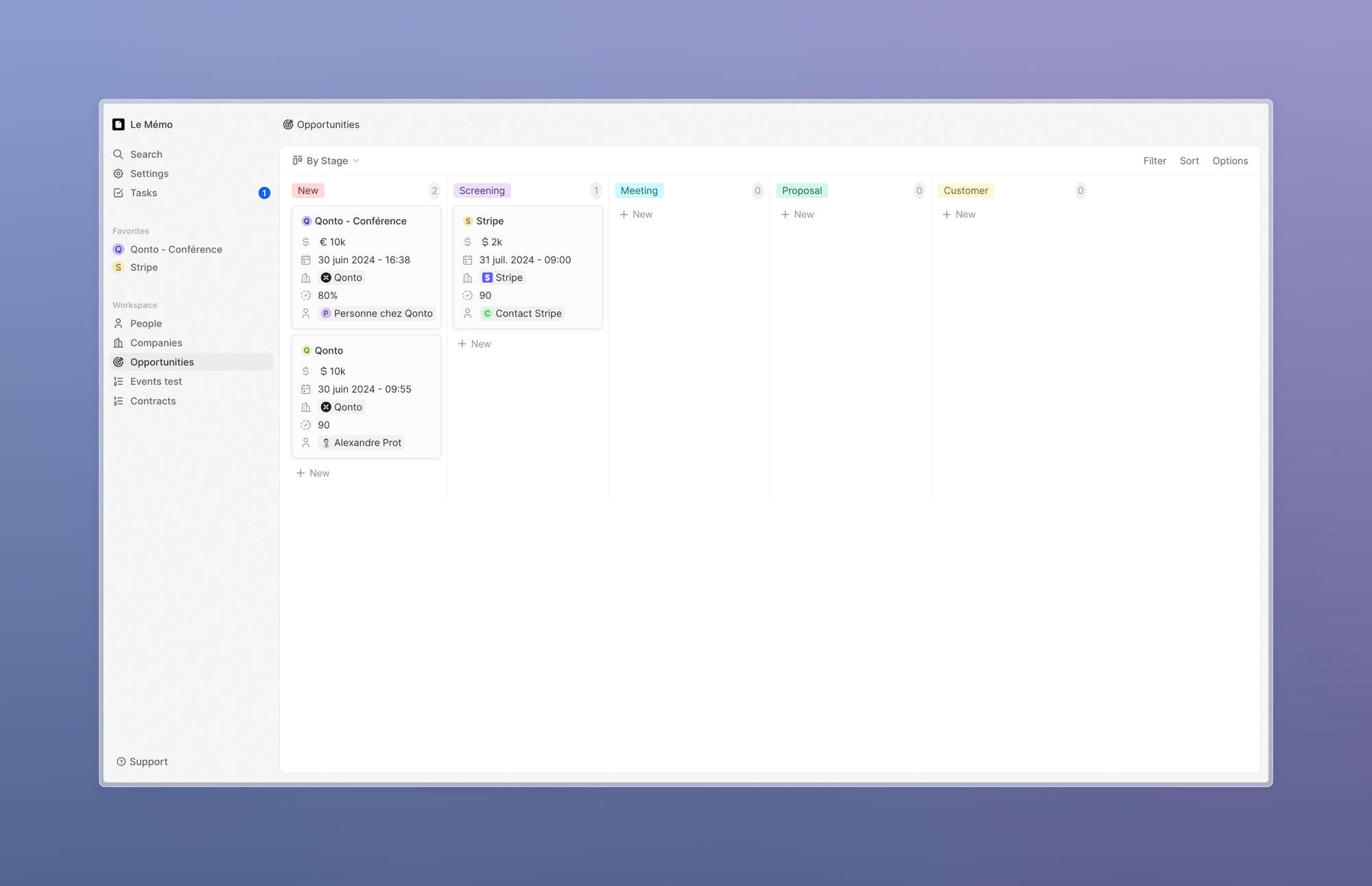The image size is (1372, 886).
Task: Click Support at the sidebar bottom
Action: point(142,762)
